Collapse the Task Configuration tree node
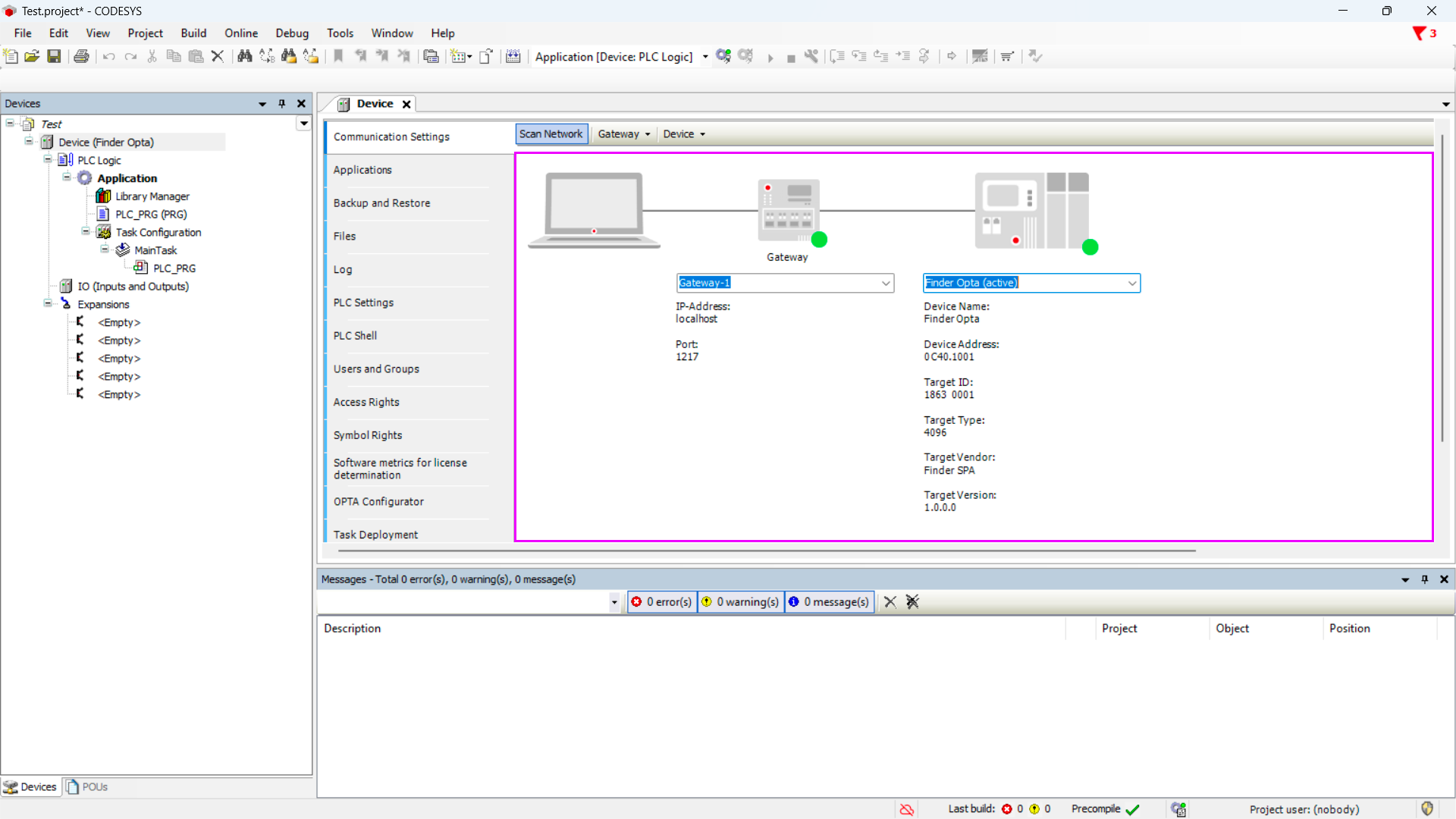Viewport: 1456px width, 819px height. tap(86, 232)
